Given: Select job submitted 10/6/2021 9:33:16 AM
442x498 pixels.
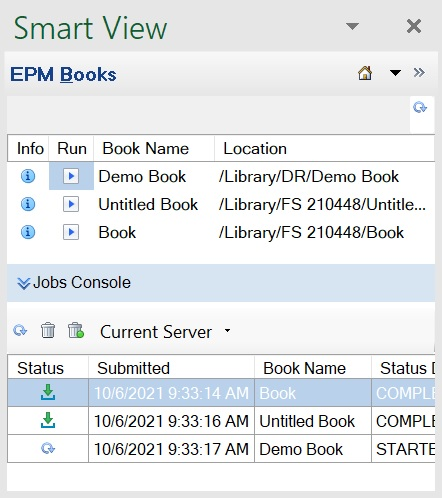Looking at the screenshot, I should pos(171,421).
